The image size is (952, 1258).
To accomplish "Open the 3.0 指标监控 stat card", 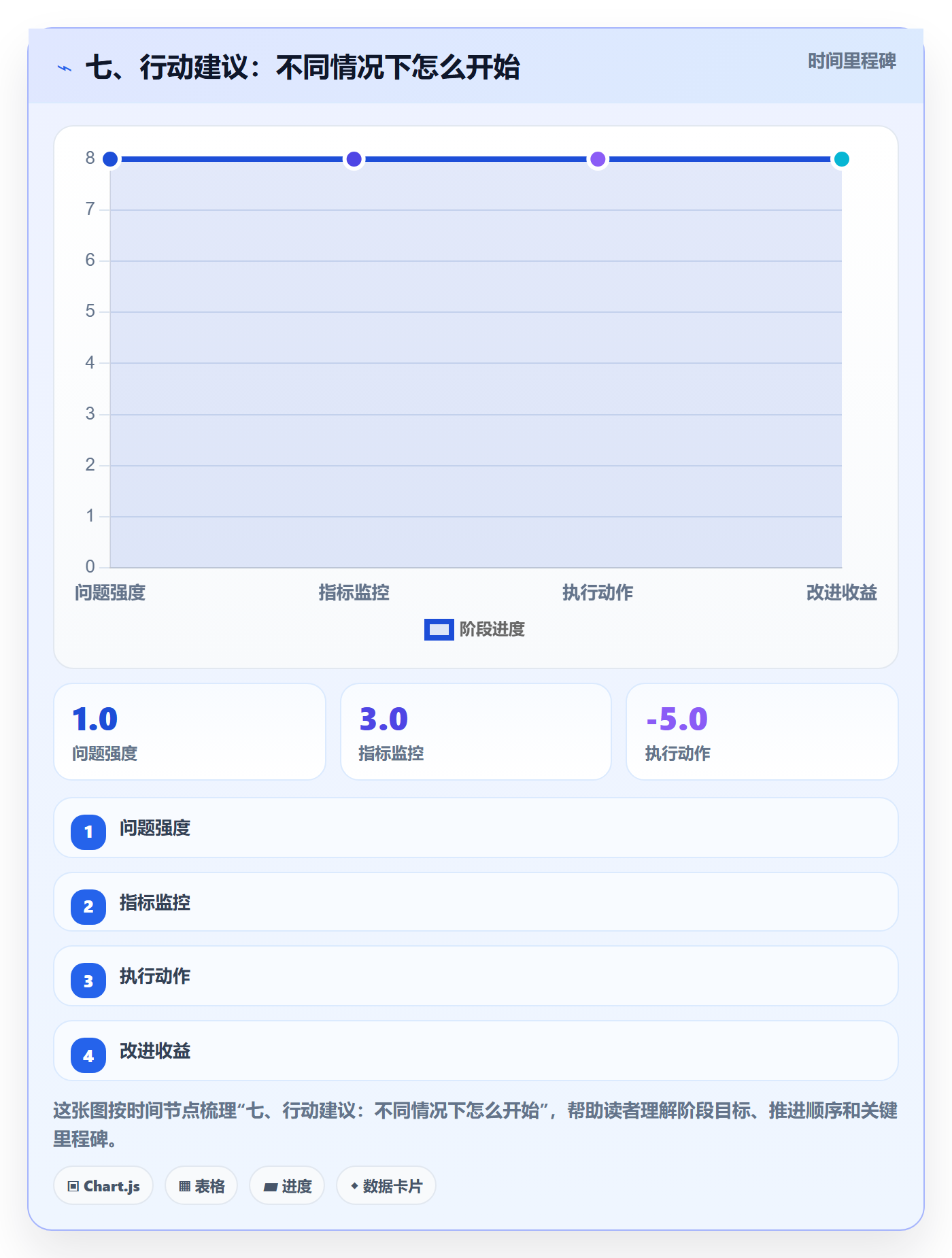I will [x=476, y=732].
